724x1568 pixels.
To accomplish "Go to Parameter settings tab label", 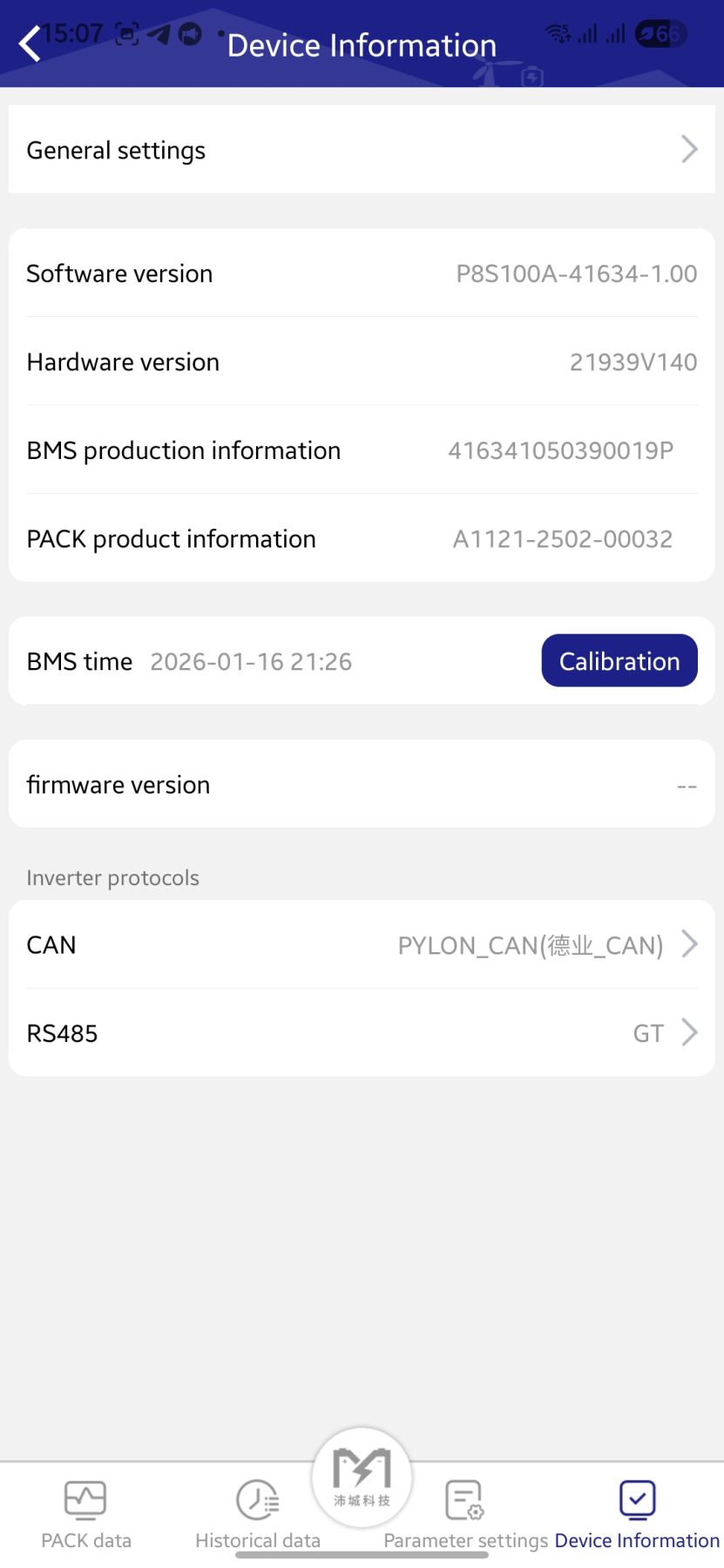I will pyautogui.click(x=465, y=1540).
